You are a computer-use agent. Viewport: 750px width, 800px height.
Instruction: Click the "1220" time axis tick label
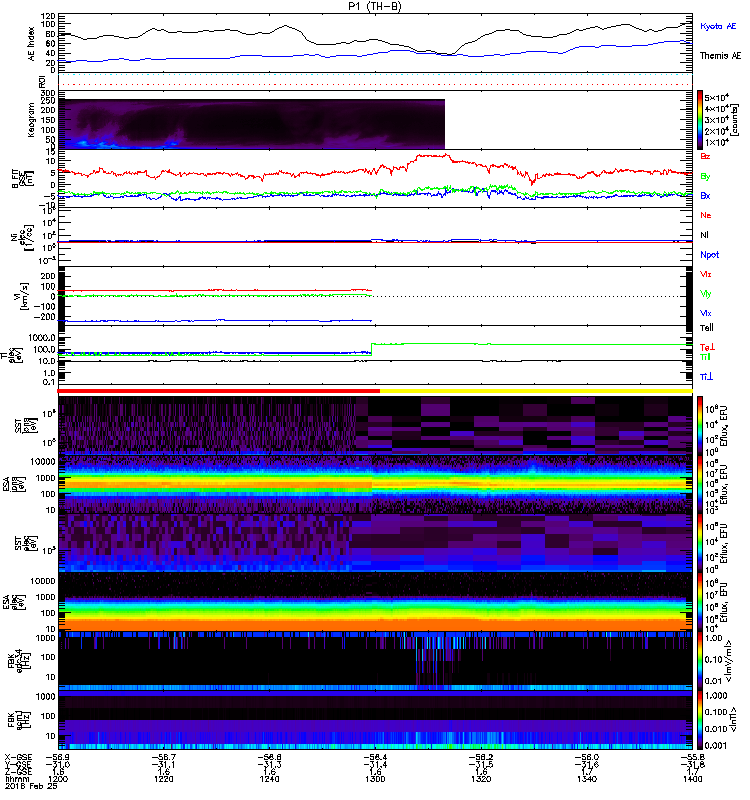pyautogui.click(x=163, y=779)
